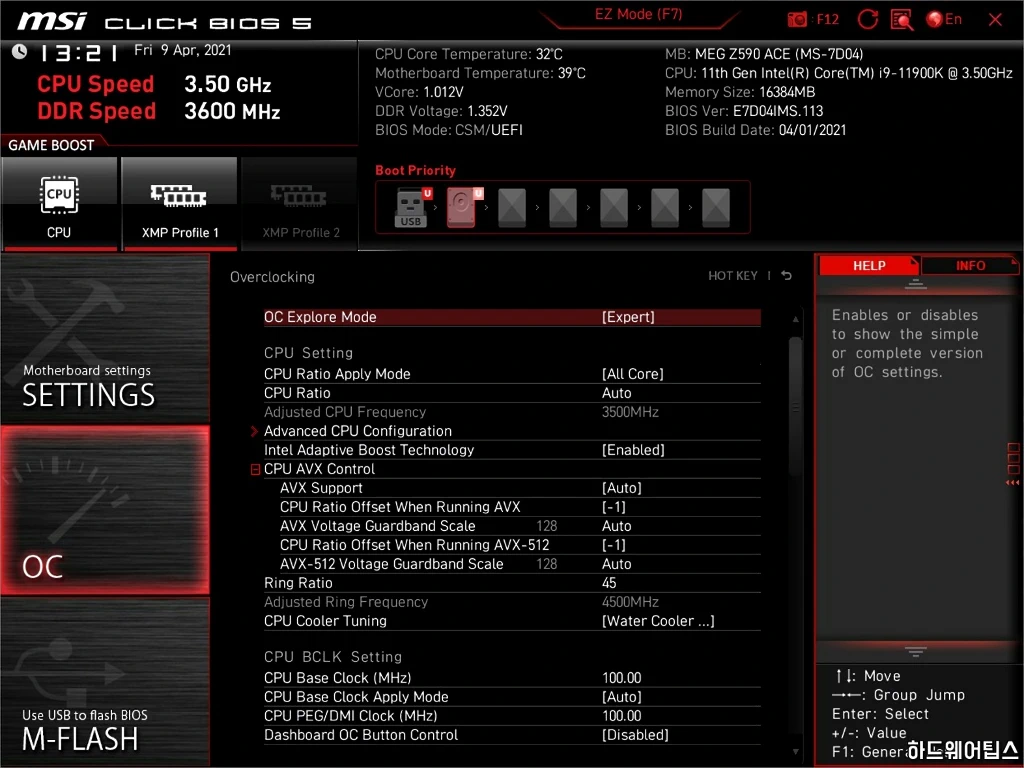Enable XMP Profile 1 memory button

(x=180, y=204)
